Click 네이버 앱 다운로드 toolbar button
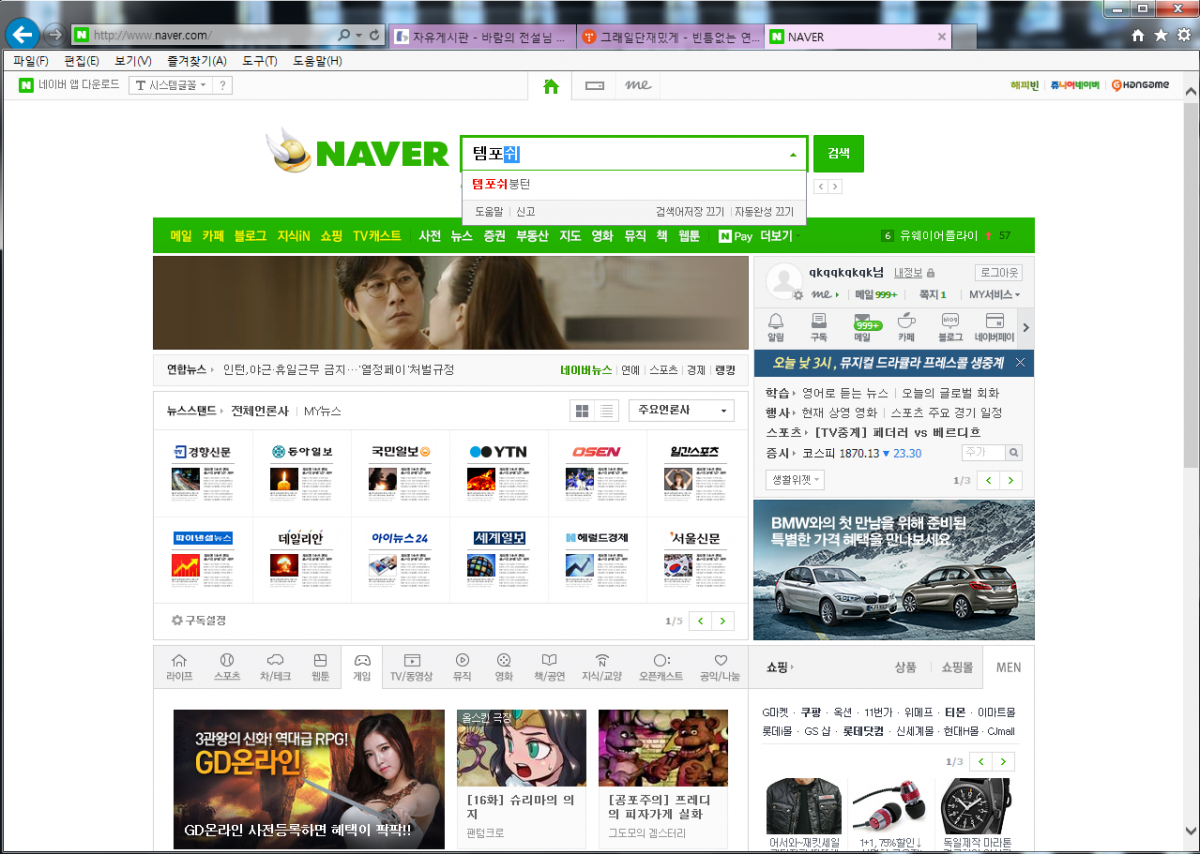 pos(69,85)
